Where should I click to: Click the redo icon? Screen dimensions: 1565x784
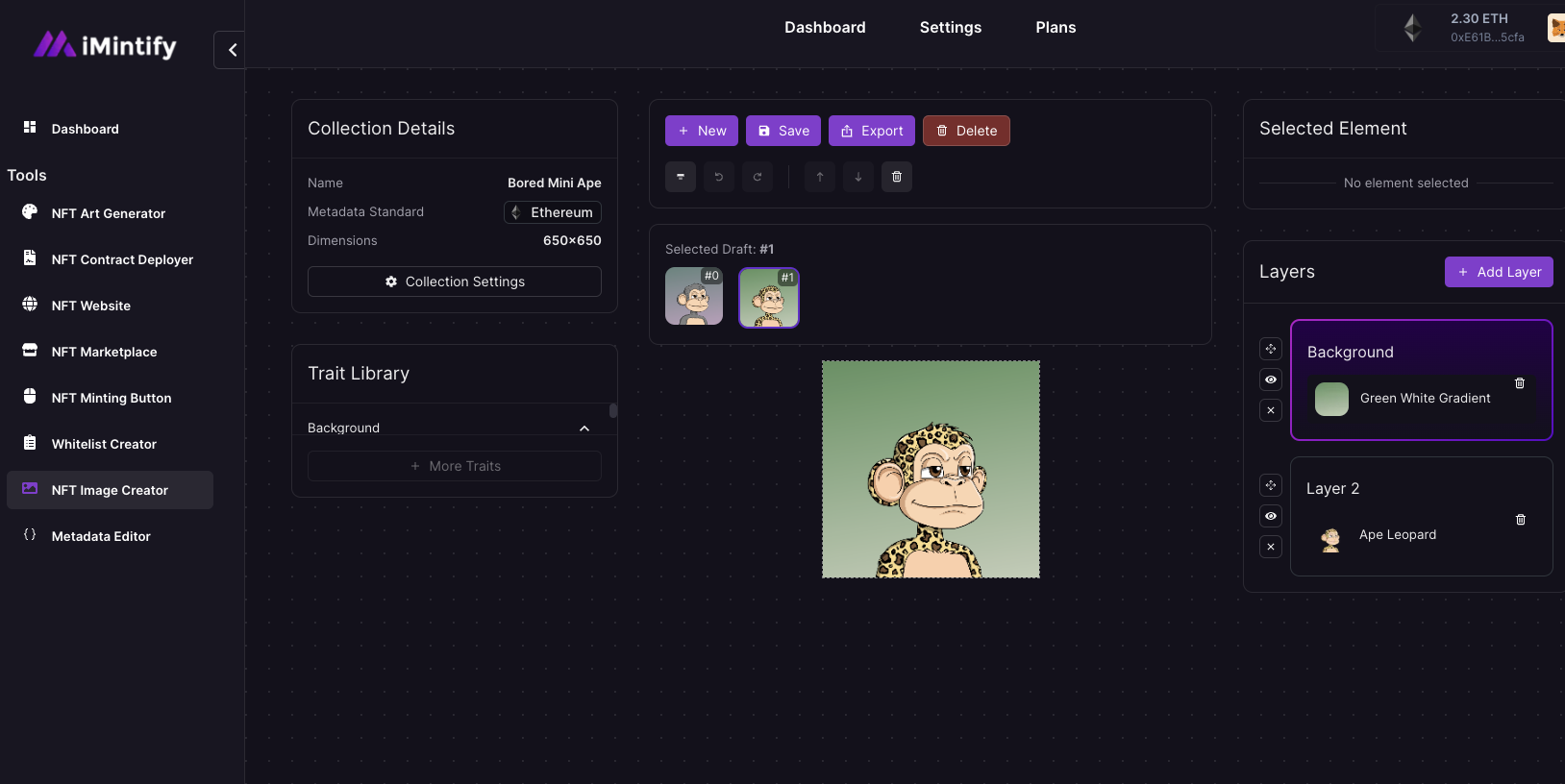pos(758,177)
